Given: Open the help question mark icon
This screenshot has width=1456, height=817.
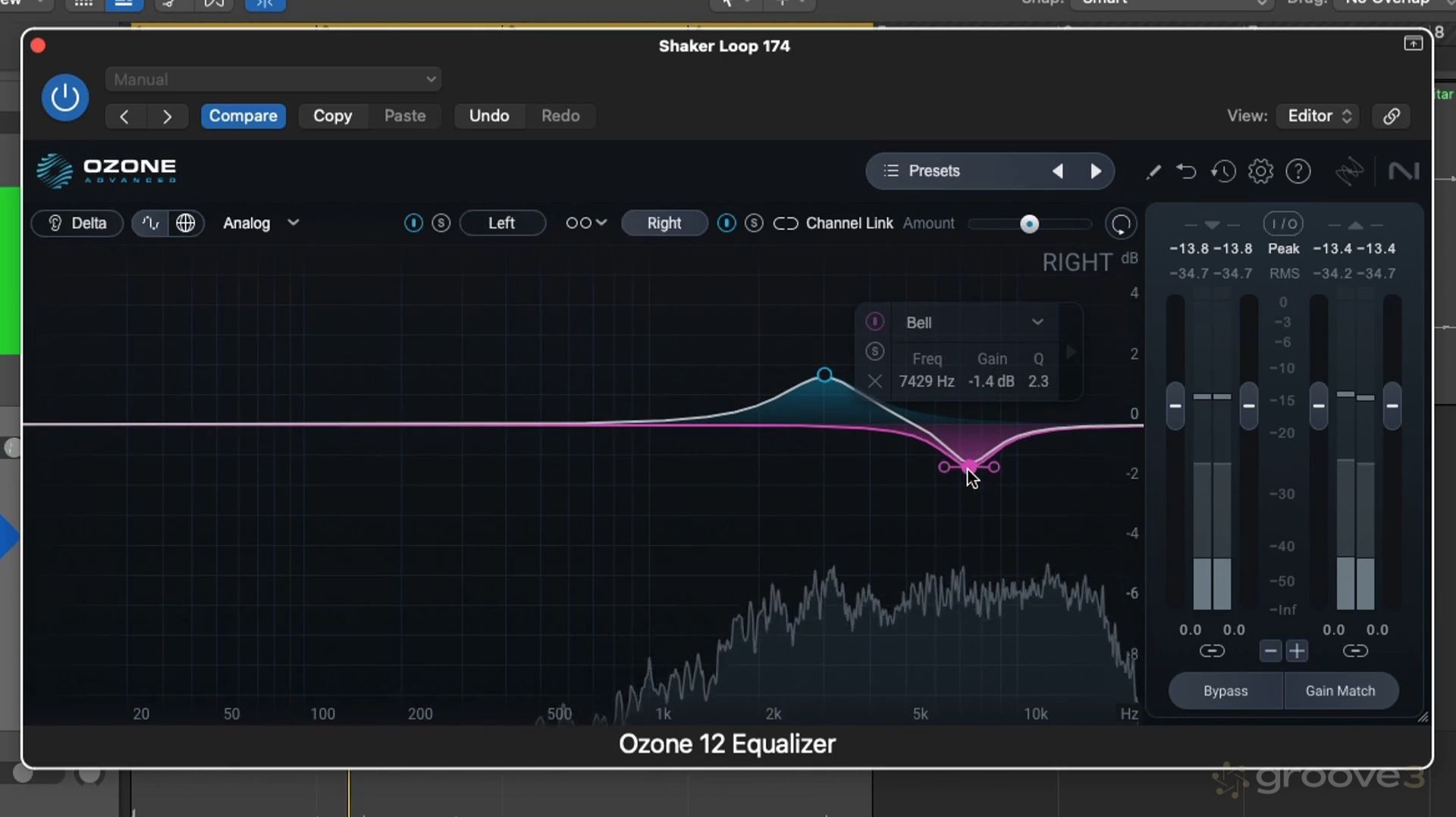Looking at the screenshot, I should (1298, 172).
